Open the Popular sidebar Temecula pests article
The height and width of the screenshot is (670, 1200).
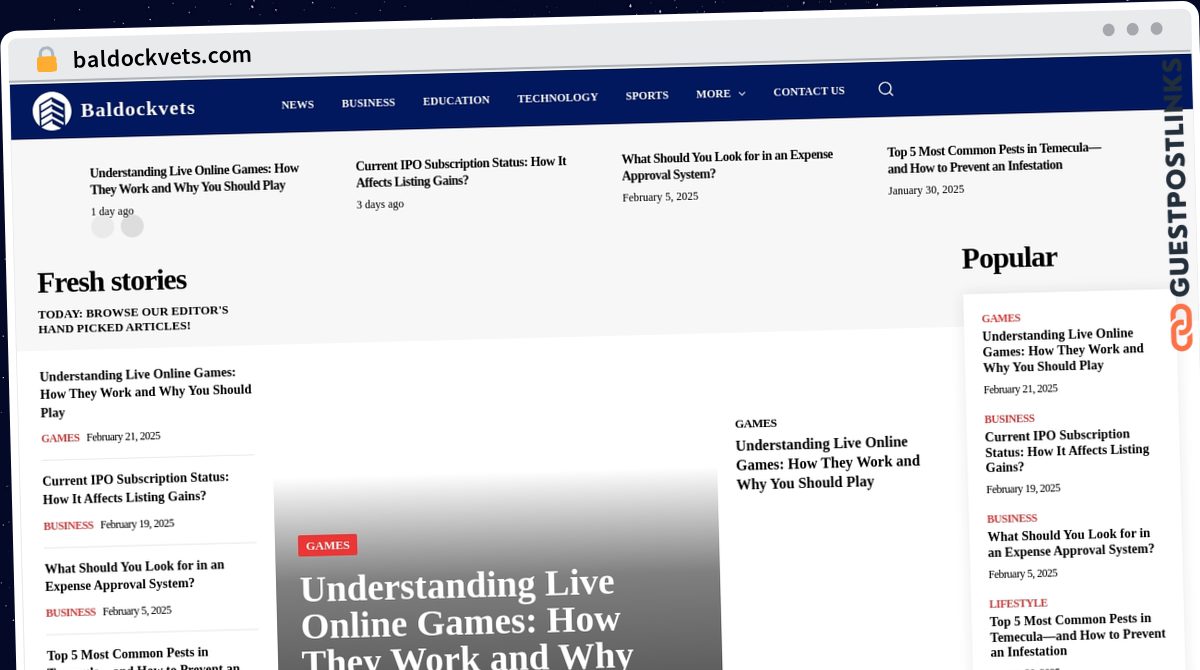click(x=1078, y=635)
